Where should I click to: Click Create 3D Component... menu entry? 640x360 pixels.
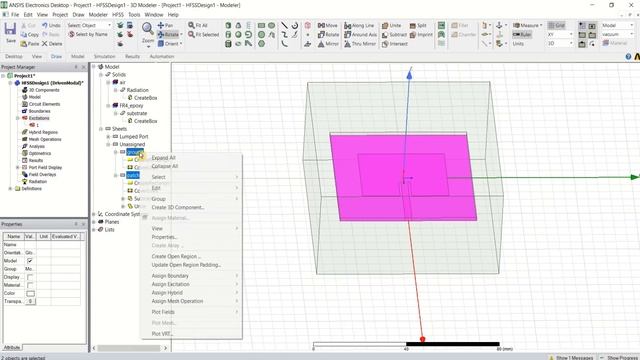(178, 207)
